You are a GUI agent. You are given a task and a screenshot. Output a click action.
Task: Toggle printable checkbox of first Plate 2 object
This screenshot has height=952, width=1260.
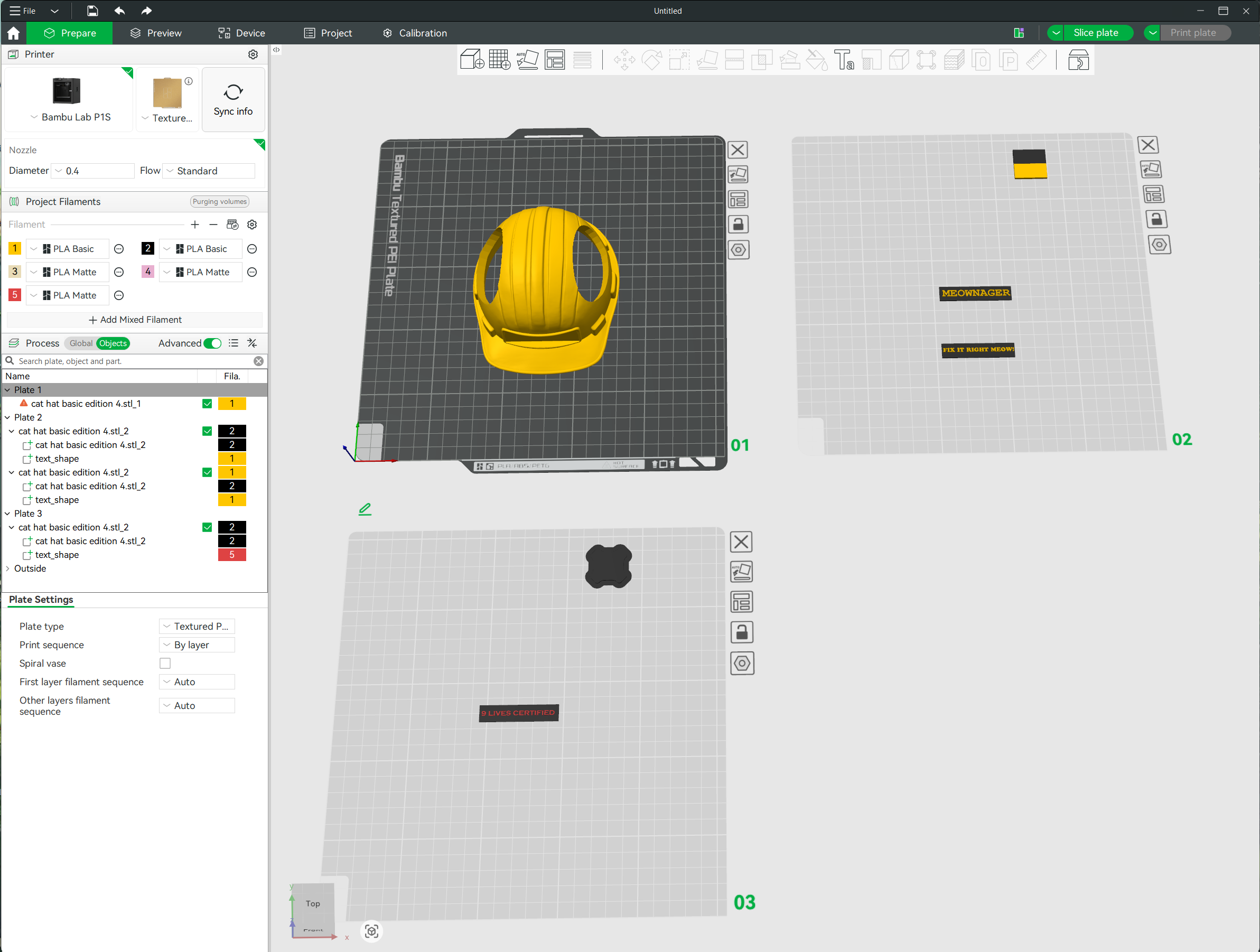click(x=207, y=431)
